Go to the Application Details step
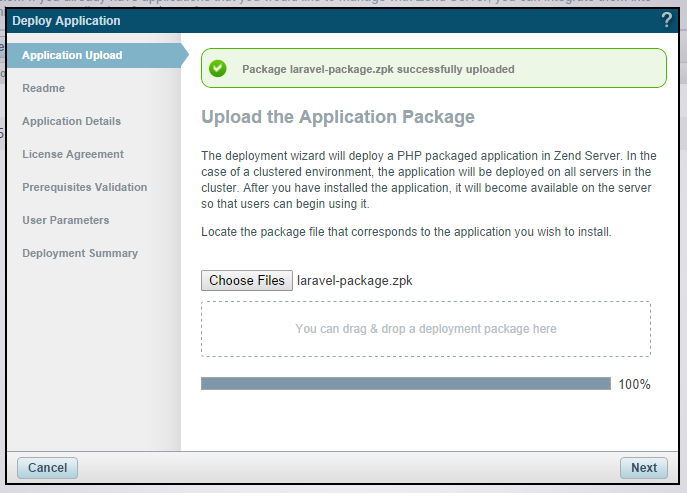 coord(71,121)
